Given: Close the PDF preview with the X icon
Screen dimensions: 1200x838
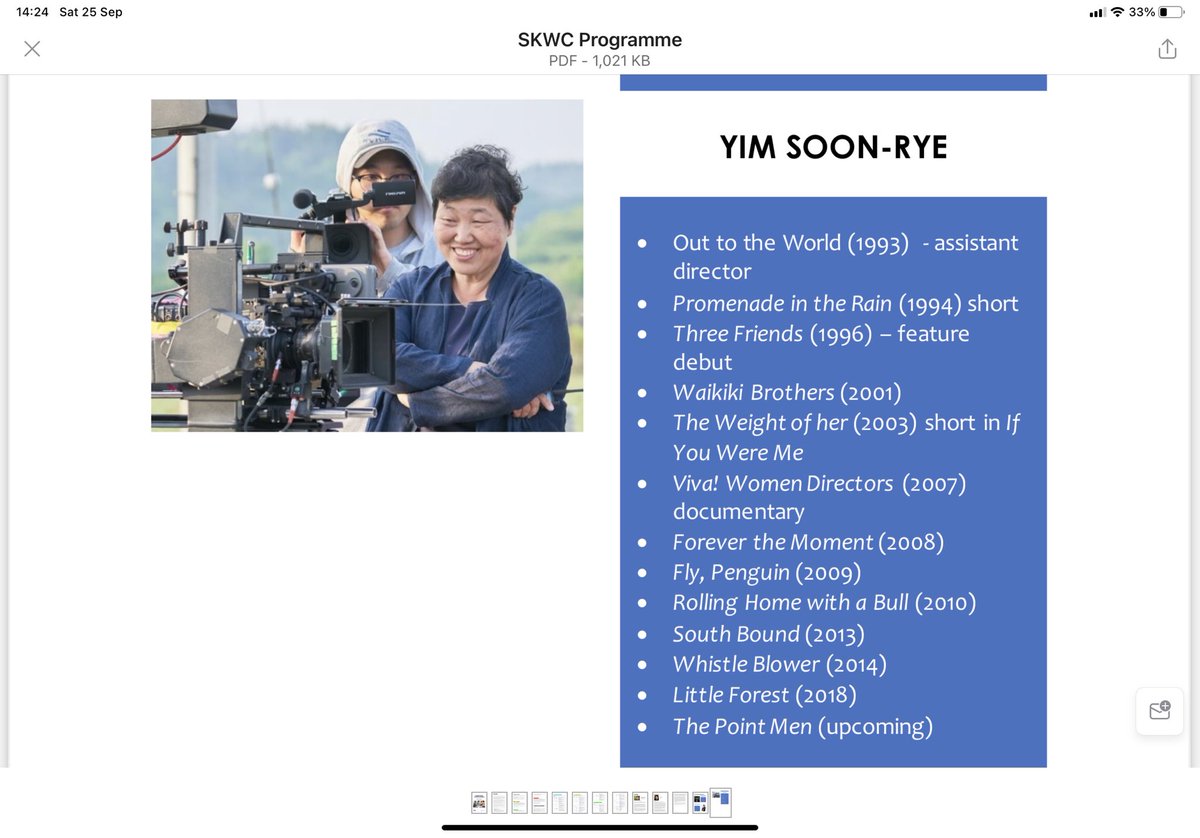Looking at the screenshot, I should coord(32,48).
